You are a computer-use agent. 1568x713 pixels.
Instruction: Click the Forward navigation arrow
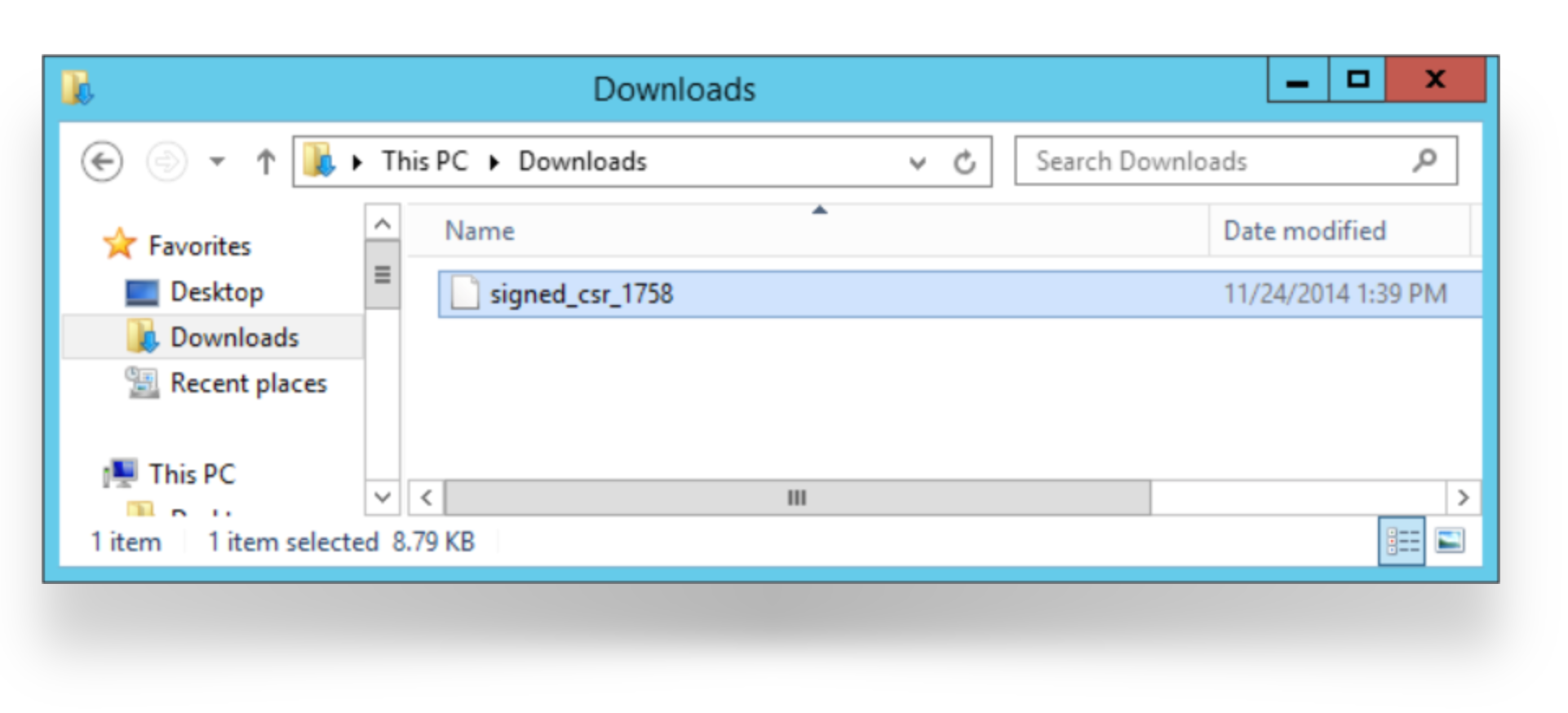(x=166, y=162)
